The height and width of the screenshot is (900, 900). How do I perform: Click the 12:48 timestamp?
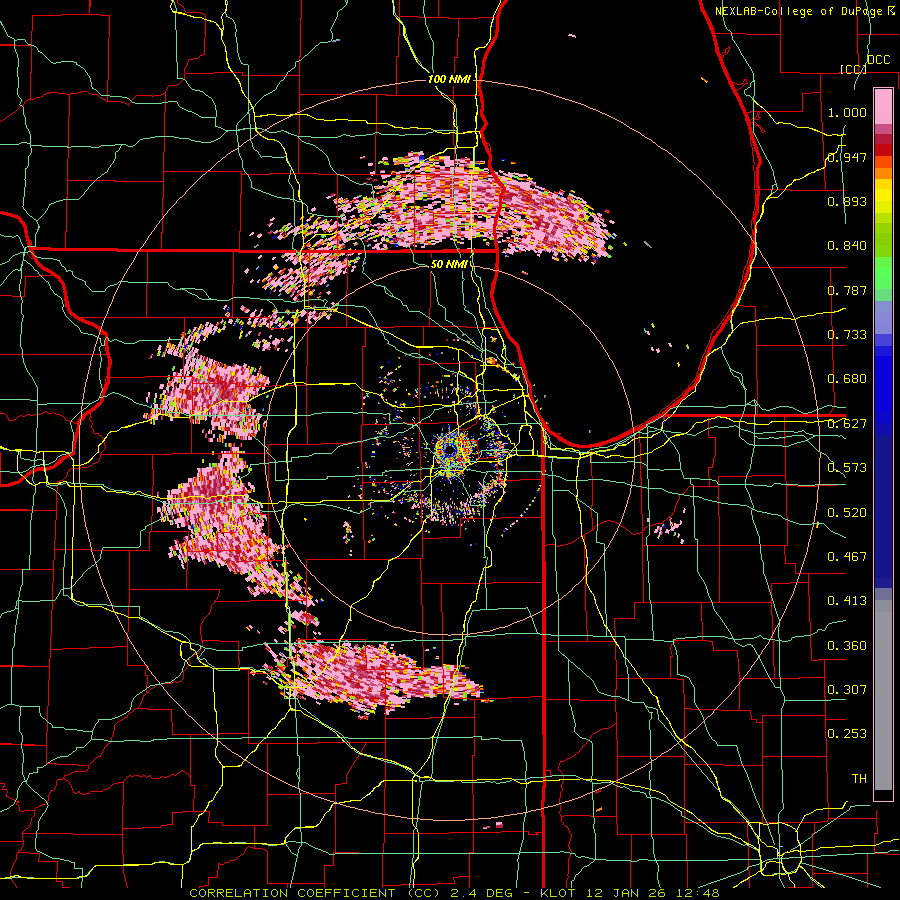click(x=700, y=893)
